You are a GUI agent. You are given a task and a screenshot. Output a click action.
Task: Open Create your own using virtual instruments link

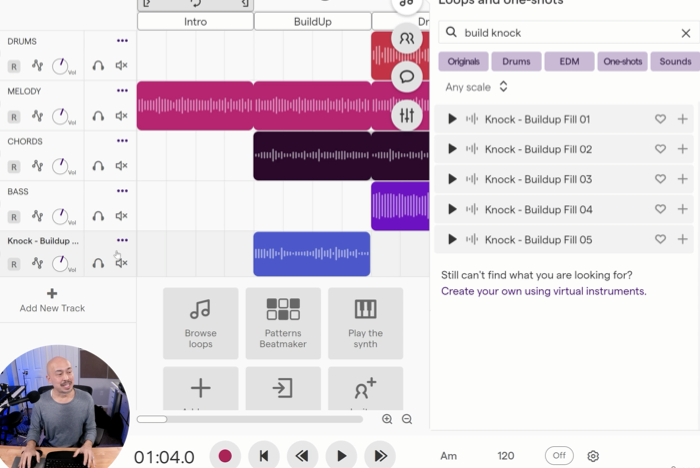coord(543,291)
